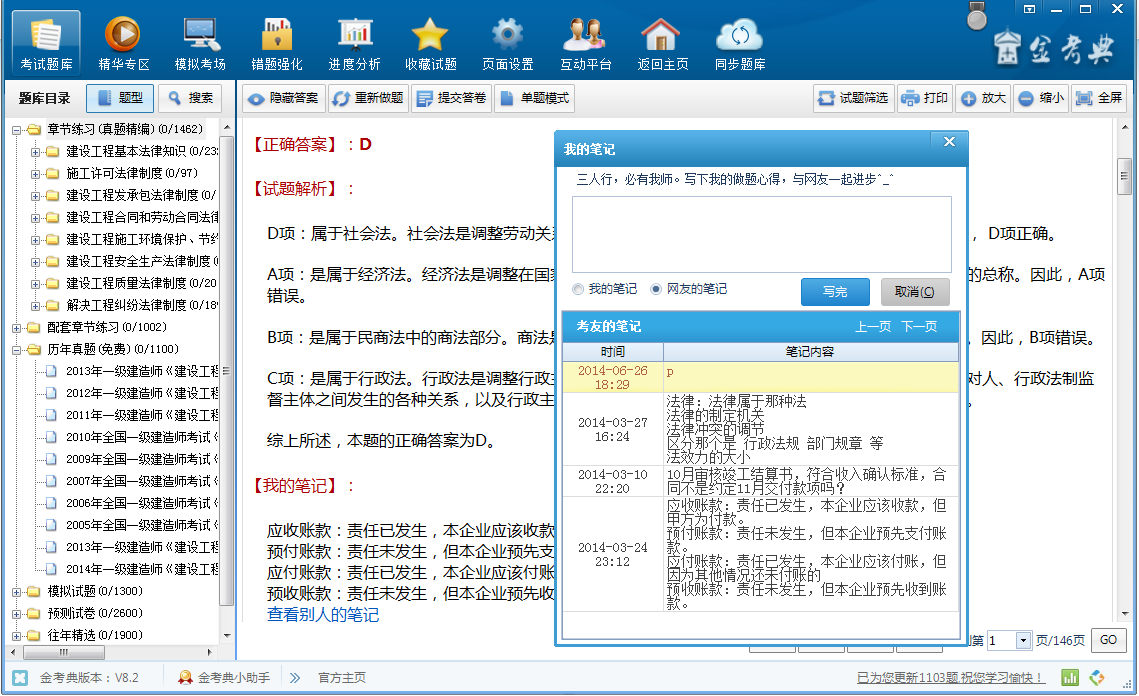Open 2011年一级建造师 exam paper
The width and height of the screenshot is (1139, 696).
pos(142,415)
